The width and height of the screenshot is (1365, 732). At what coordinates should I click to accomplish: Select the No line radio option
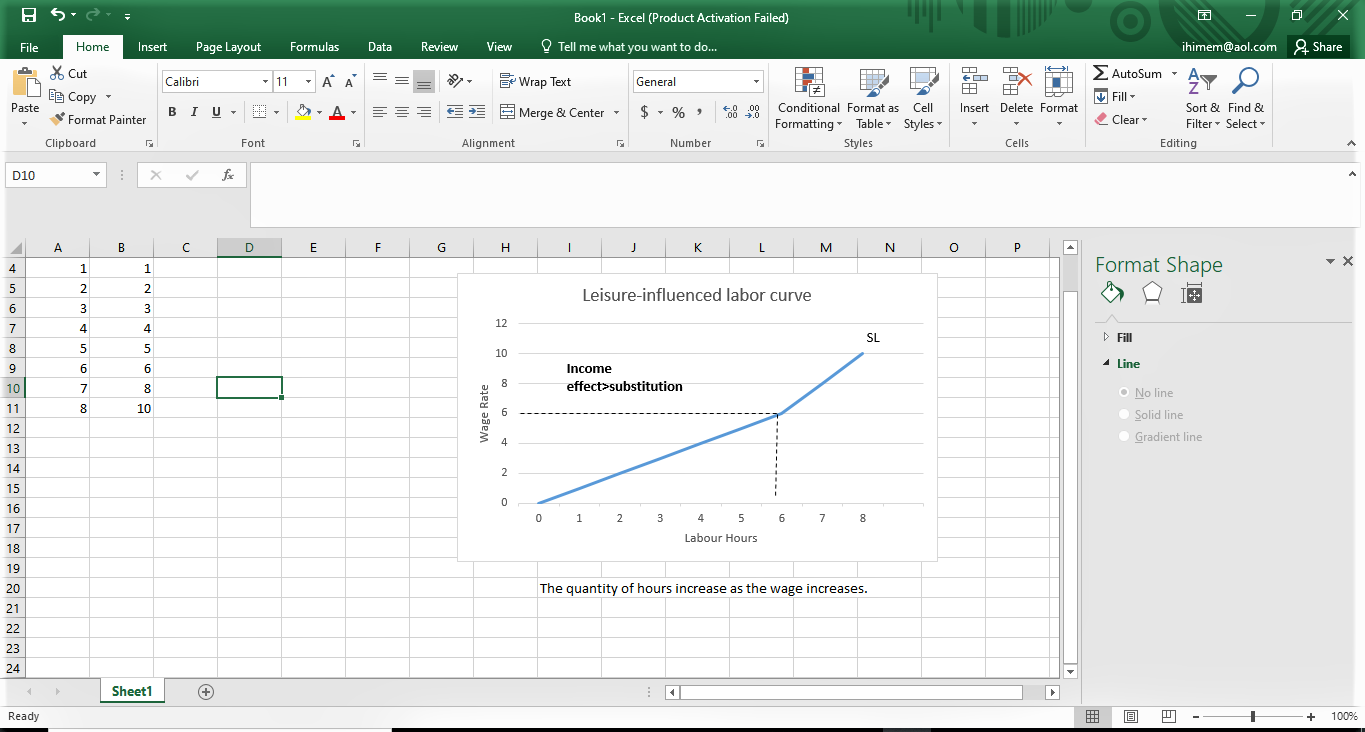pos(1125,393)
